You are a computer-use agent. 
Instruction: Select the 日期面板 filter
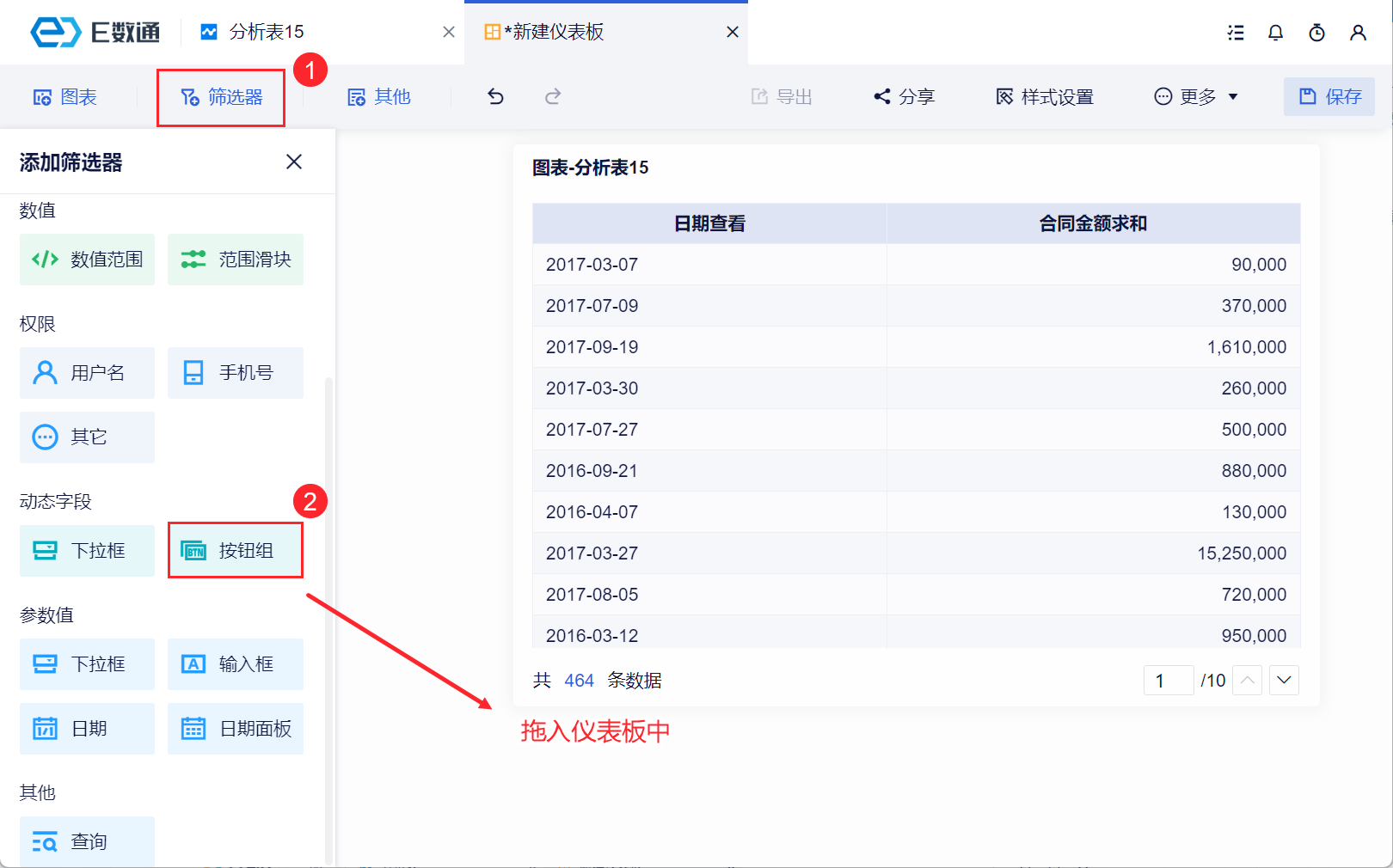(236, 729)
